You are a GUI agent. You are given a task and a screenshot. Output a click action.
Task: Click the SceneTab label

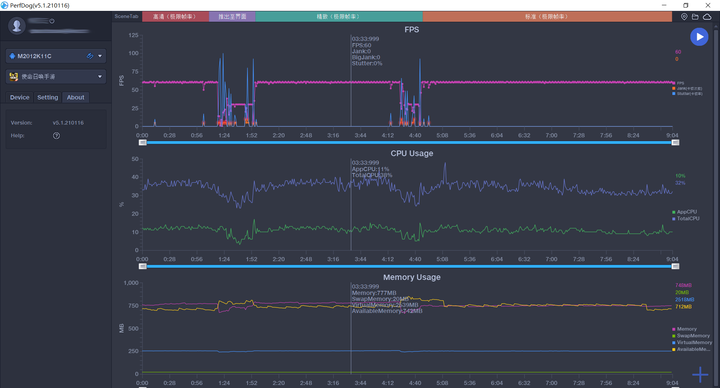pos(126,17)
